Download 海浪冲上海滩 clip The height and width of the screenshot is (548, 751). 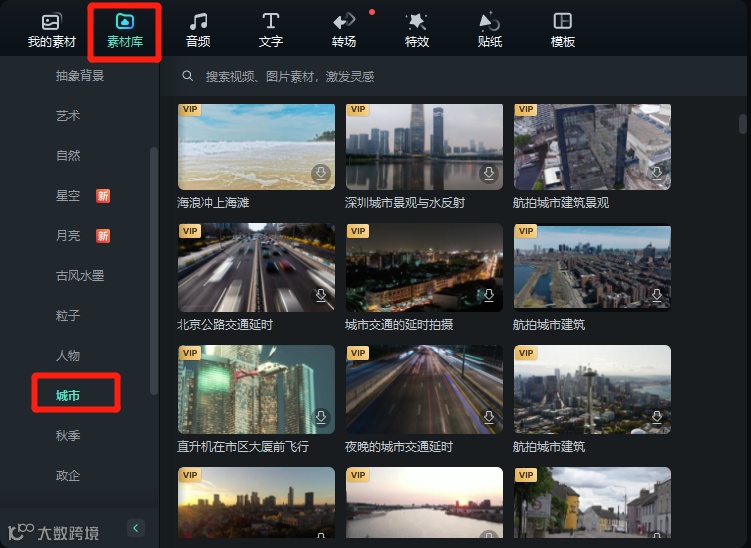pyautogui.click(x=321, y=173)
